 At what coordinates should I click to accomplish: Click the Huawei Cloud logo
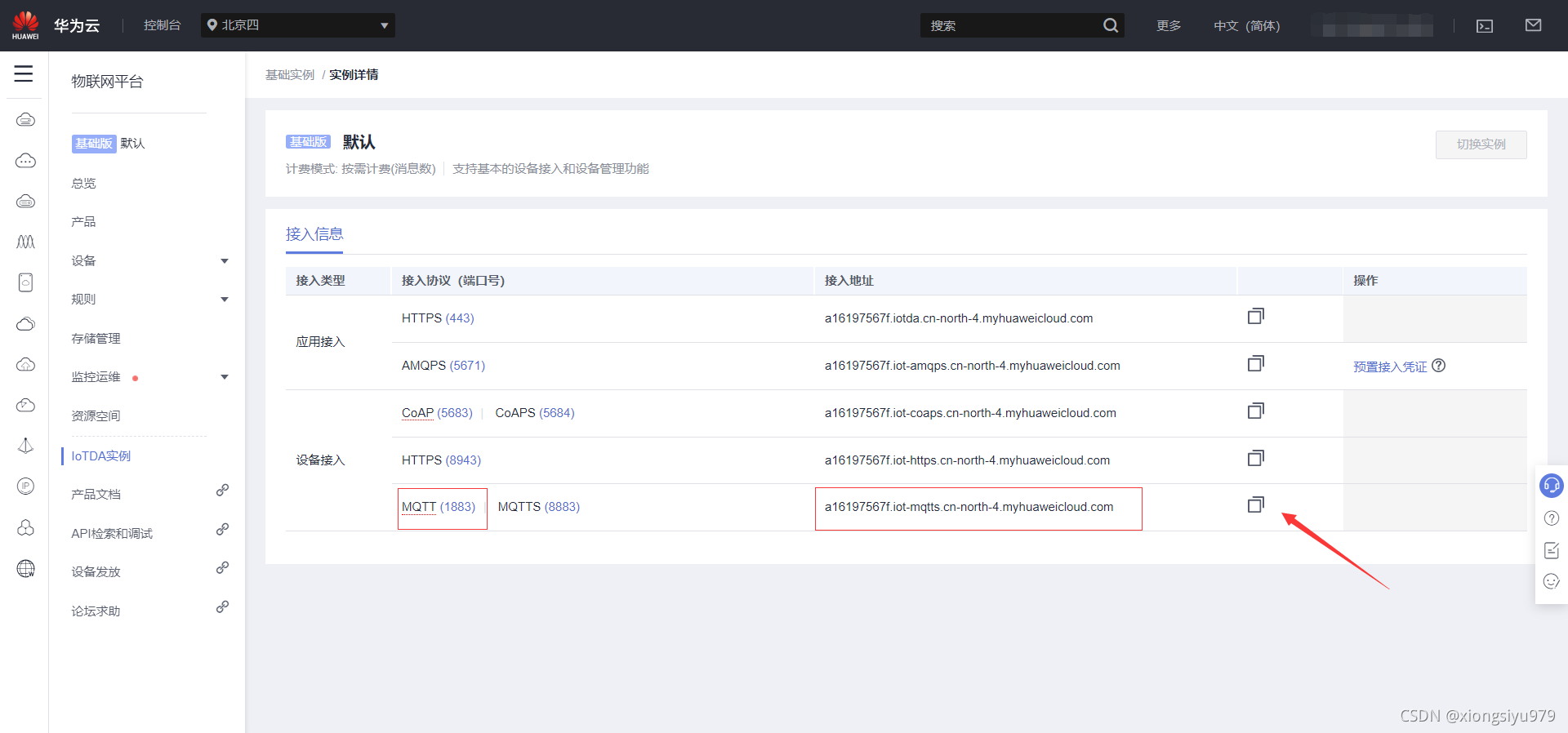(25, 25)
